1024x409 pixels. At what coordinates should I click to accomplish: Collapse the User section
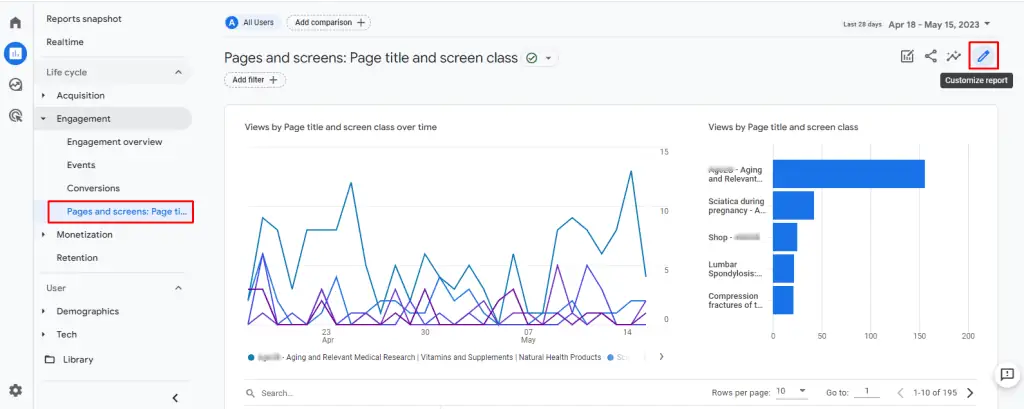[x=178, y=288]
